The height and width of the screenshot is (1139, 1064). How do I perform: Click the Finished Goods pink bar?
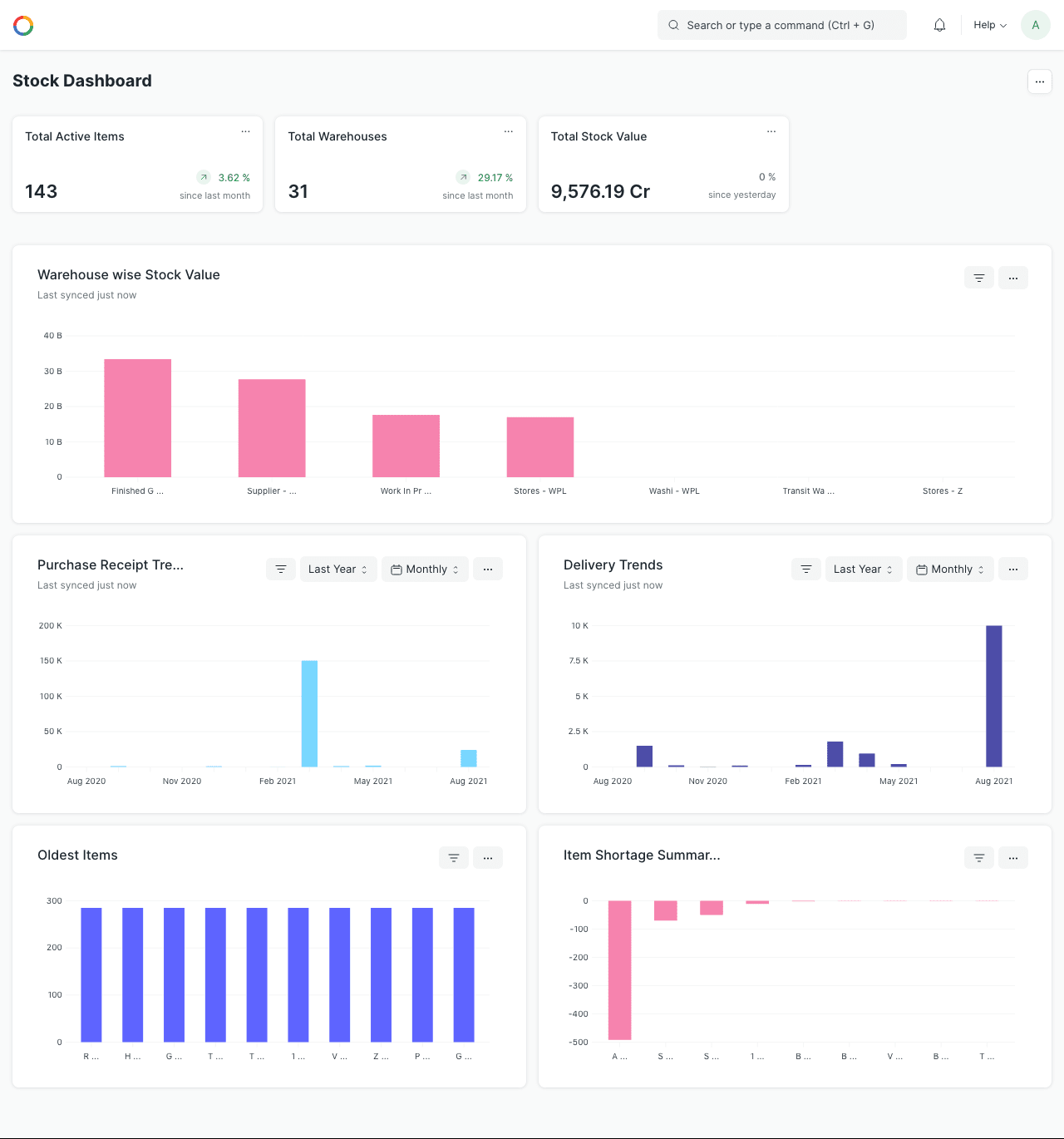tap(138, 418)
